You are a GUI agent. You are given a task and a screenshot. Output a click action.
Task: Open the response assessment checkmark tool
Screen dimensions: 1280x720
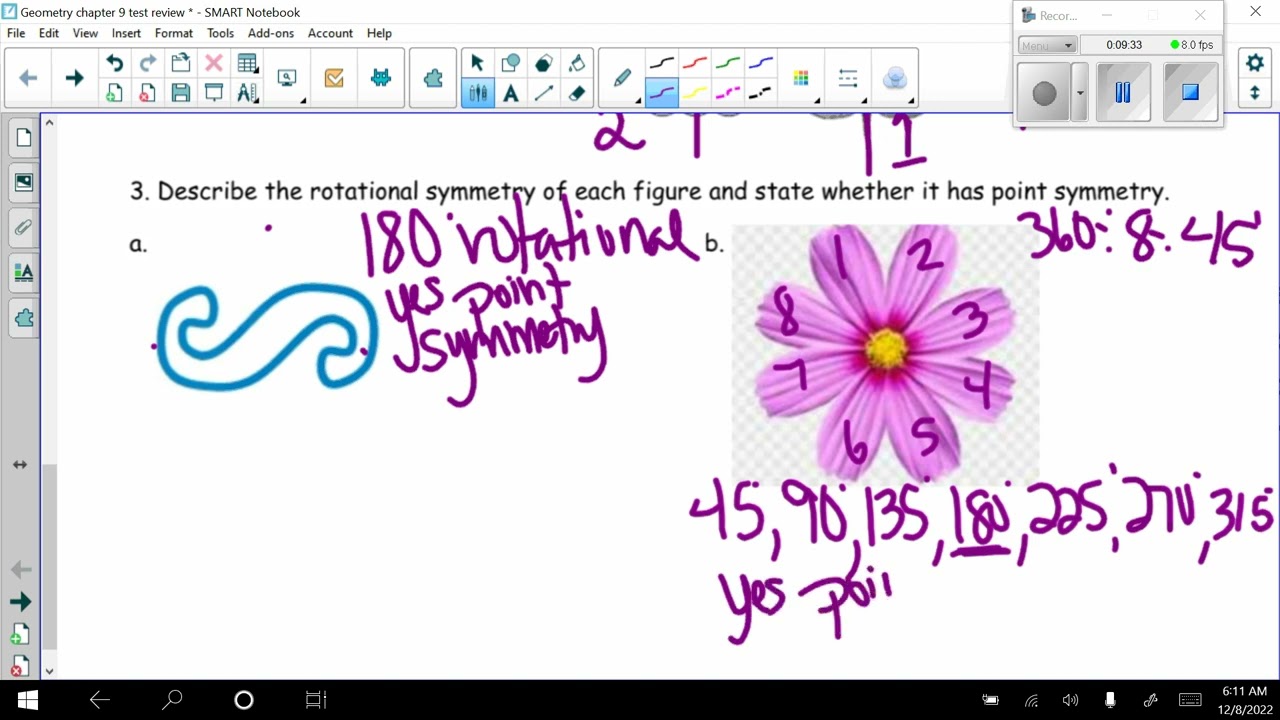(334, 78)
